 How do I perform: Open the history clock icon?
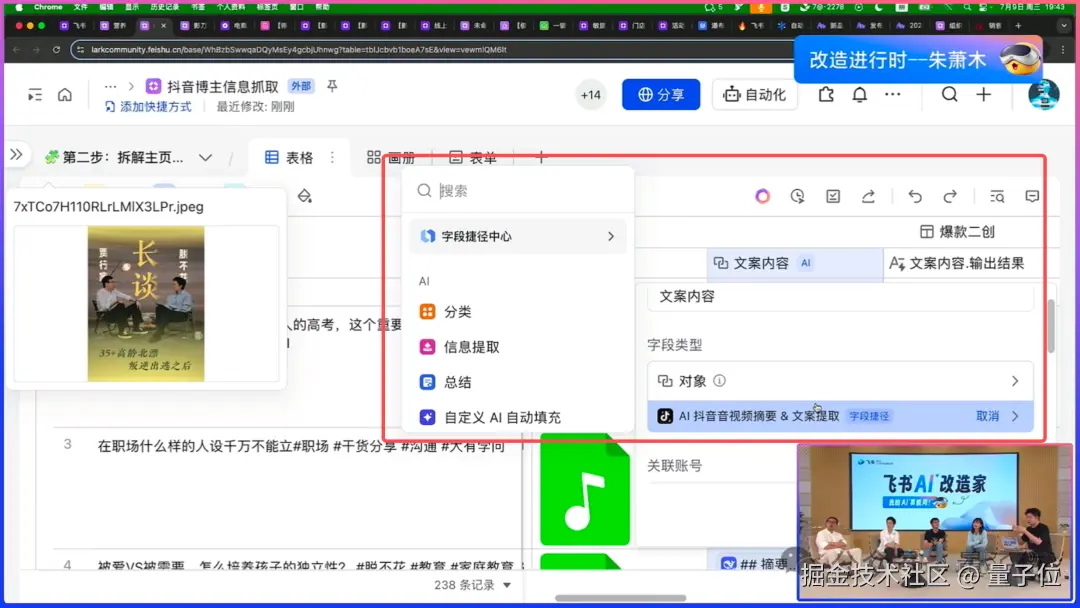(798, 196)
